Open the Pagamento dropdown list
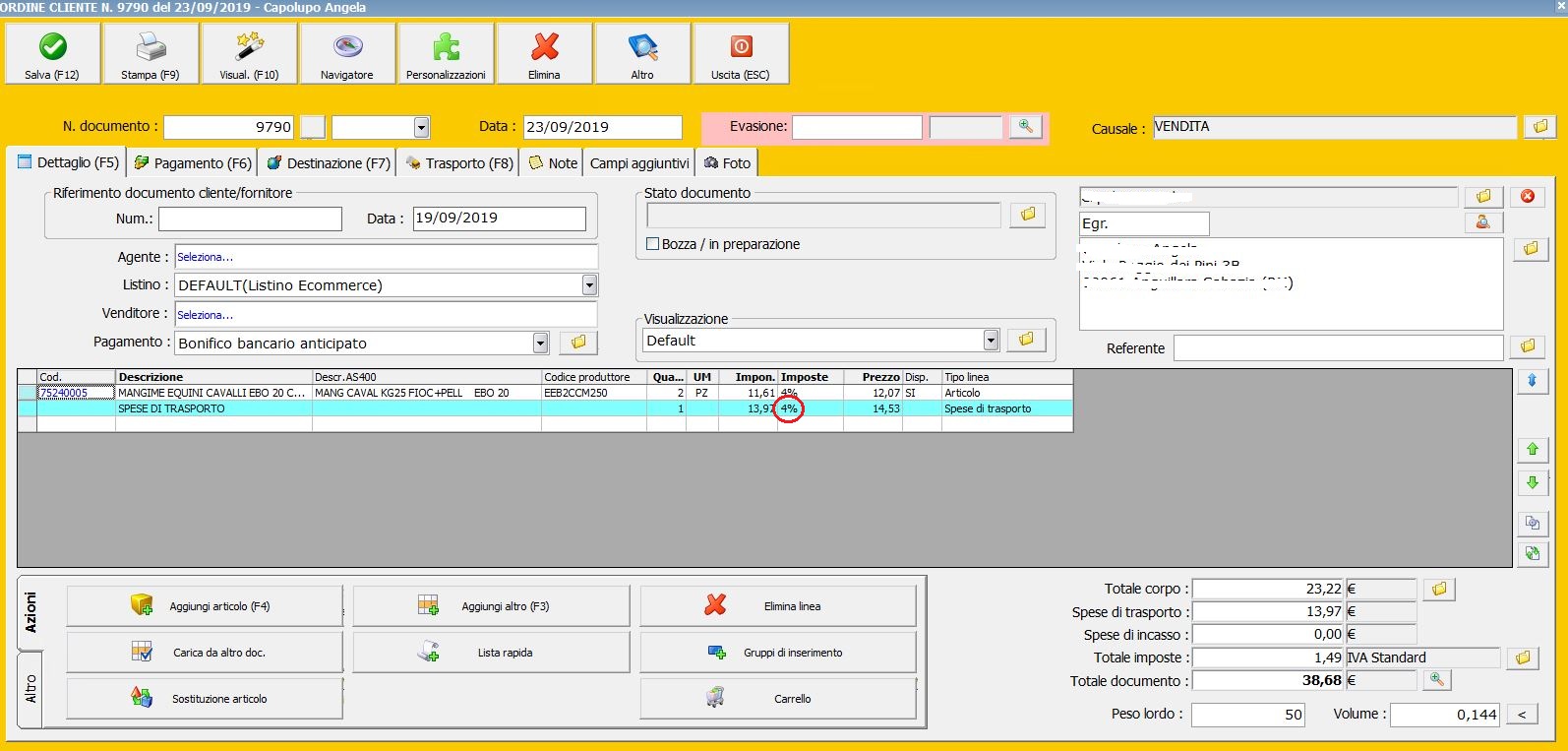Image resolution: width=1568 pixels, height=751 pixels. click(x=540, y=343)
